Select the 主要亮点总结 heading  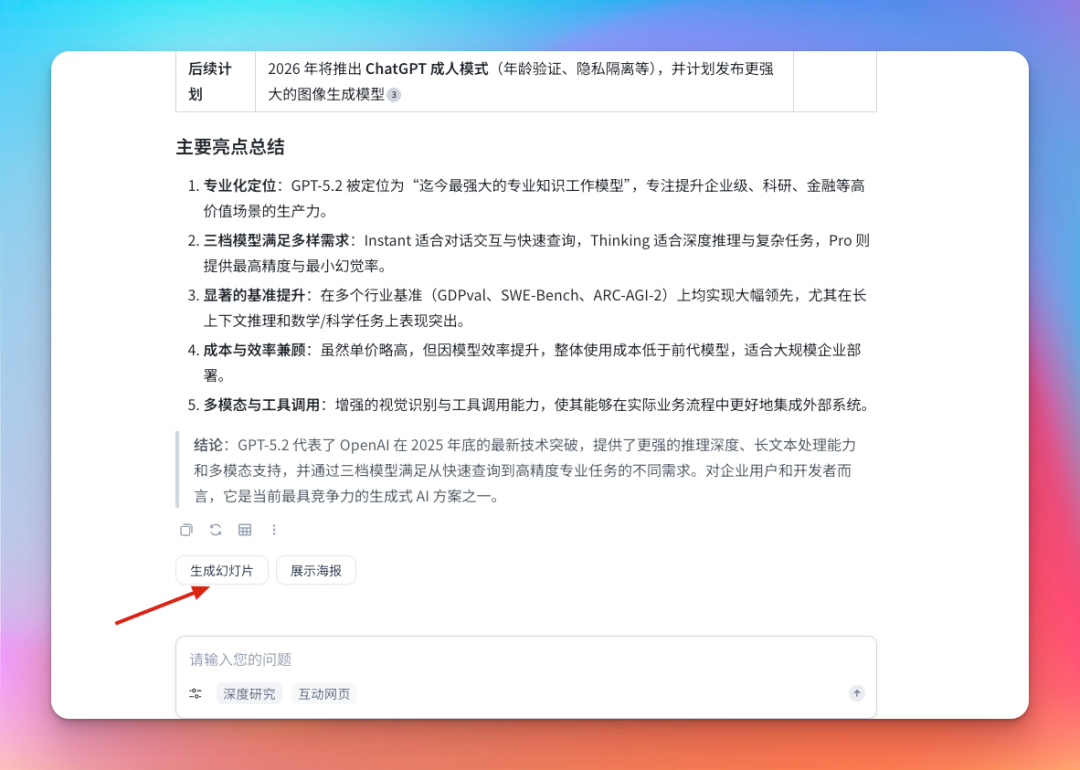(230, 147)
